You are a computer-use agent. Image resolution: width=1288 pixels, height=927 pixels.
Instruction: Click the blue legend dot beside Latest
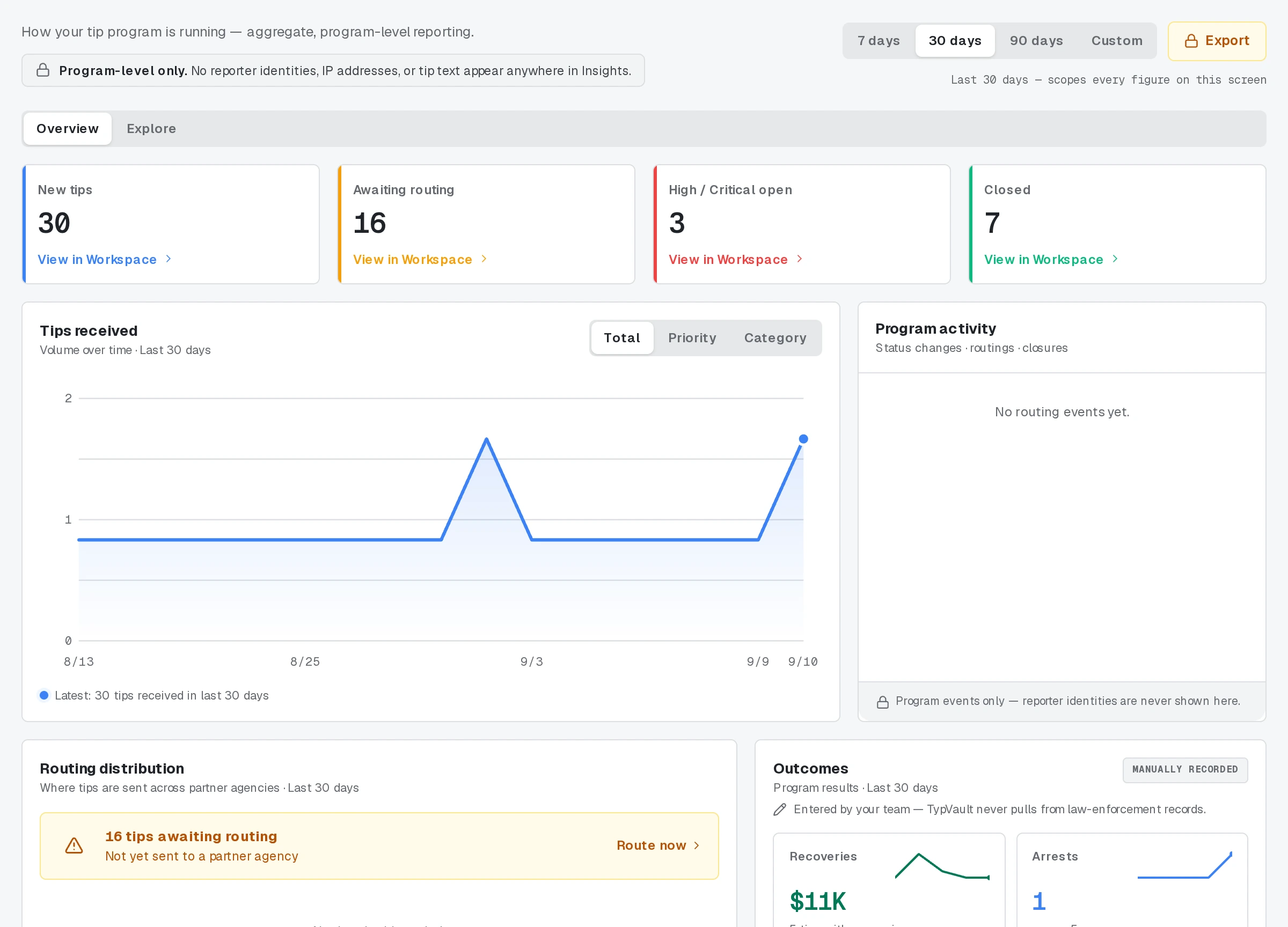(43, 695)
